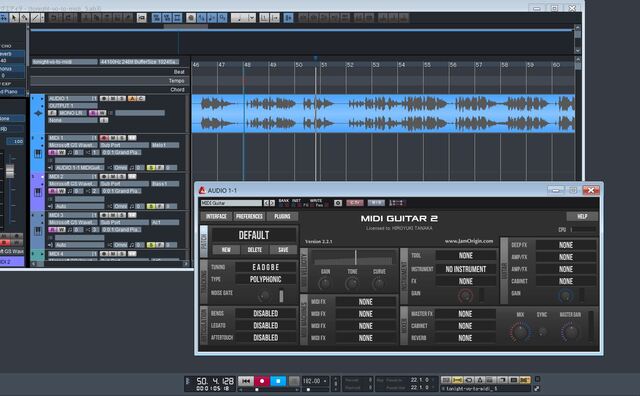Solo the MIDI 2 track

pos(121,176)
